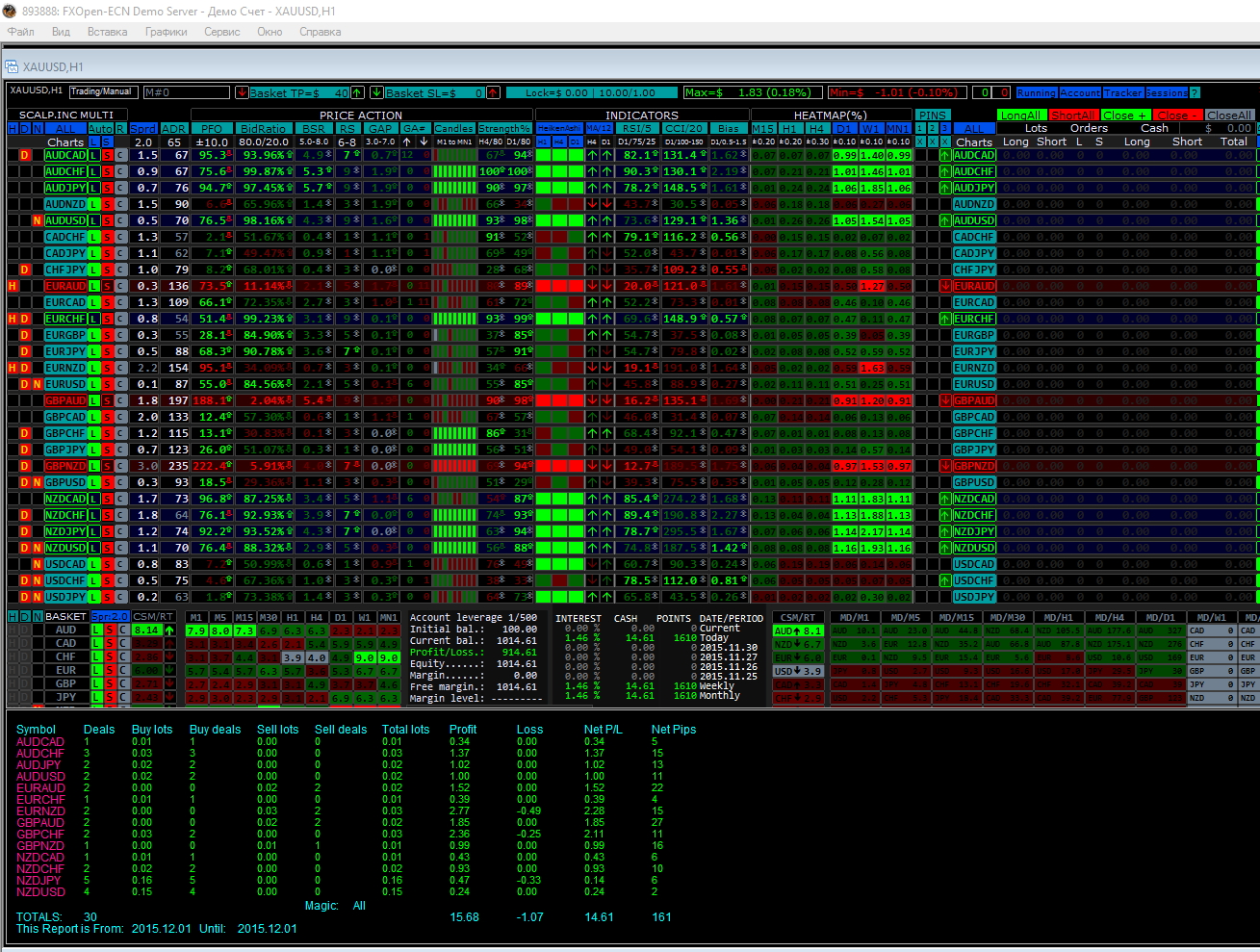Click the green up-arrow signal beside right-side AUDCAD
This screenshot has width=1260, height=952.
click(945, 155)
